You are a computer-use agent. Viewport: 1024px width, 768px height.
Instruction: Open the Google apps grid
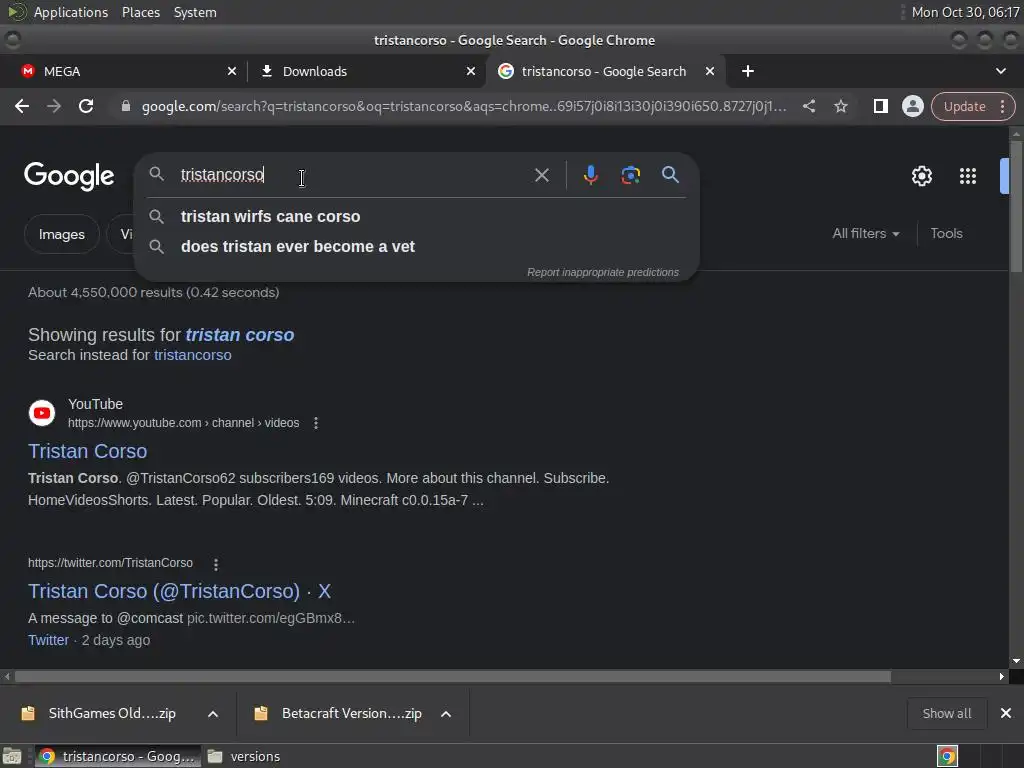tap(968, 176)
